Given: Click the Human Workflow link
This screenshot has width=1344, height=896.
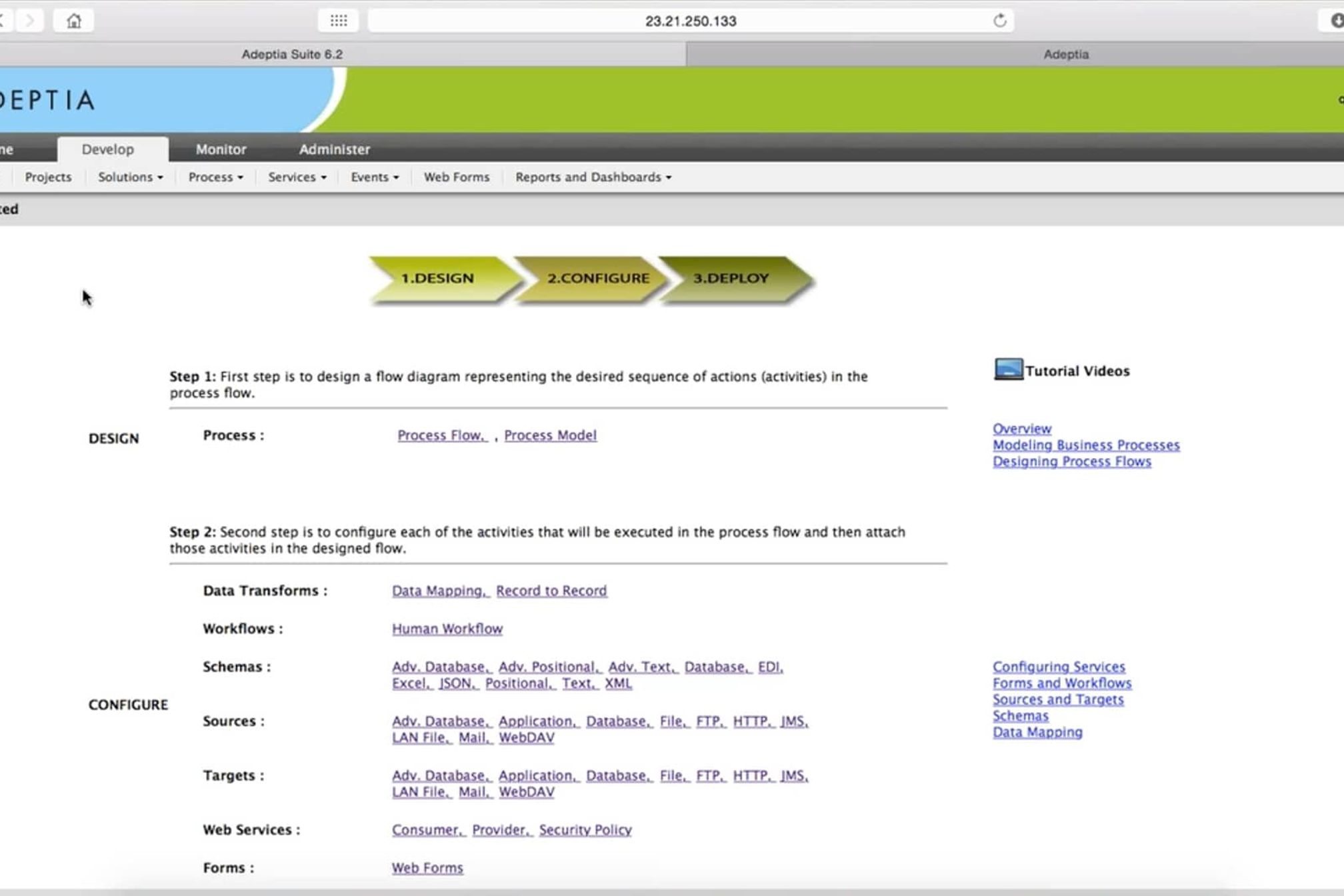Looking at the screenshot, I should pos(447,629).
